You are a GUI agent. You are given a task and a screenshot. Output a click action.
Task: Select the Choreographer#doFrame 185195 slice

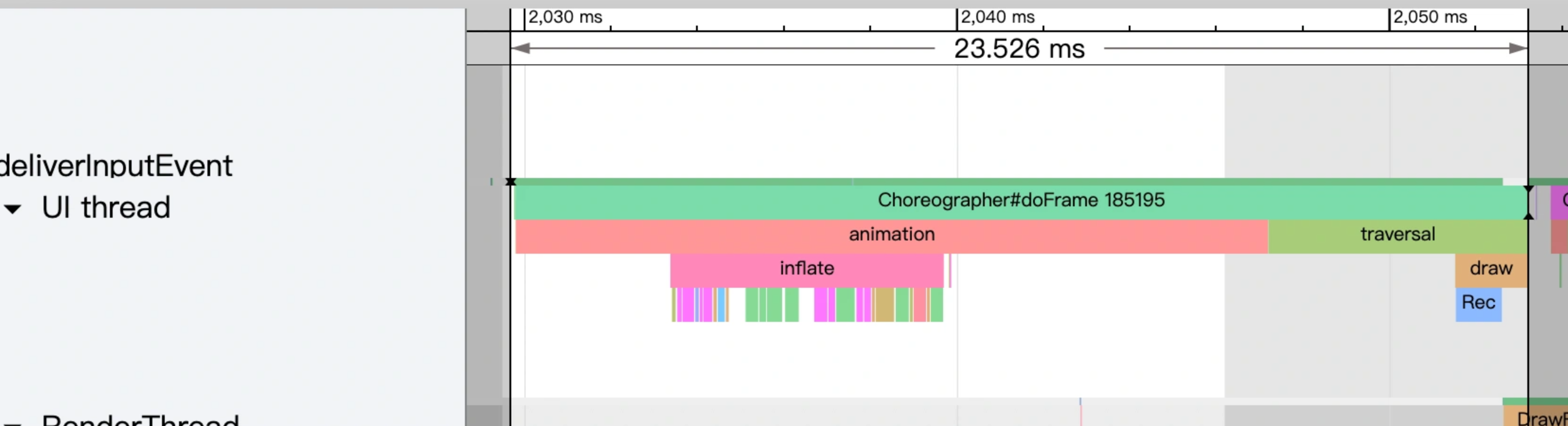pyautogui.click(x=1020, y=201)
